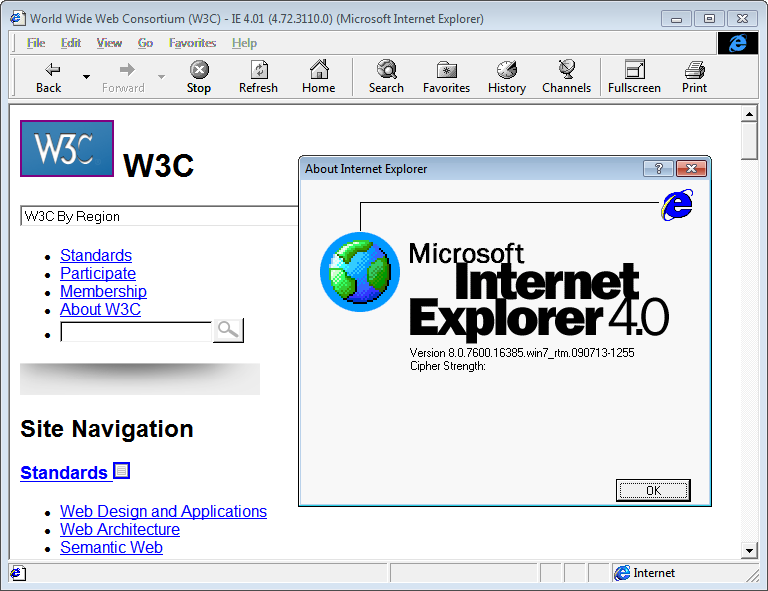Minimize the Internet Explorer window
768x591 pixels.
676,19
